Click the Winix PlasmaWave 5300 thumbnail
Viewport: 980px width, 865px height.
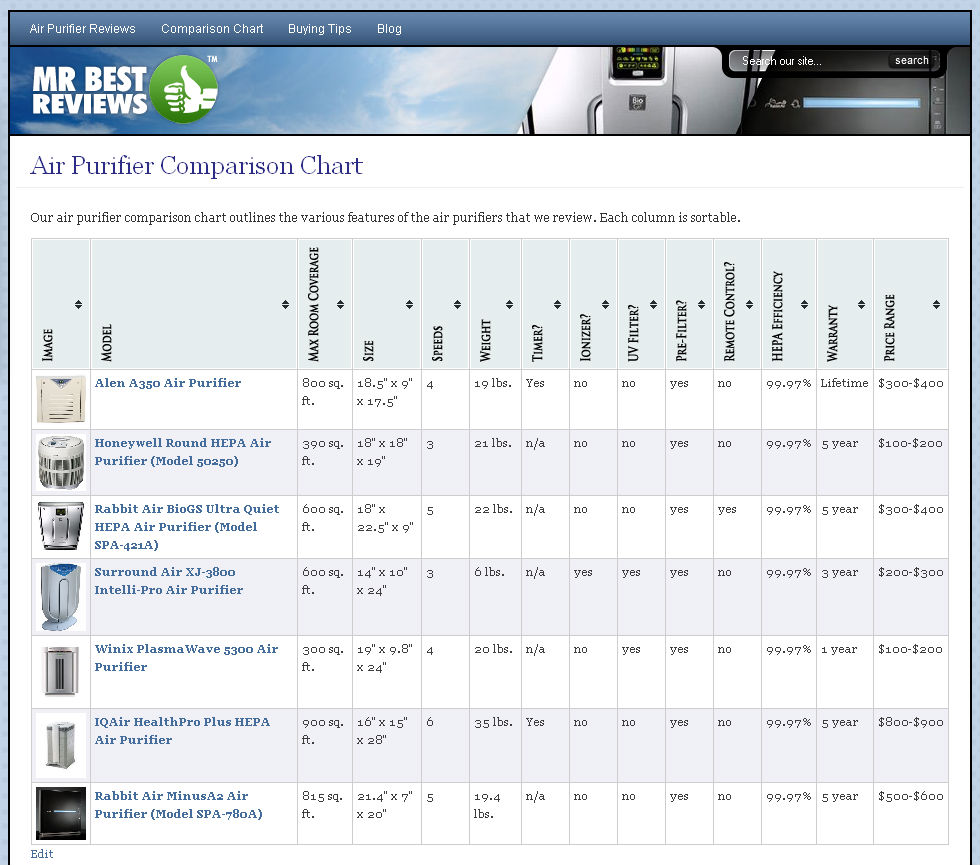(61, 671)
